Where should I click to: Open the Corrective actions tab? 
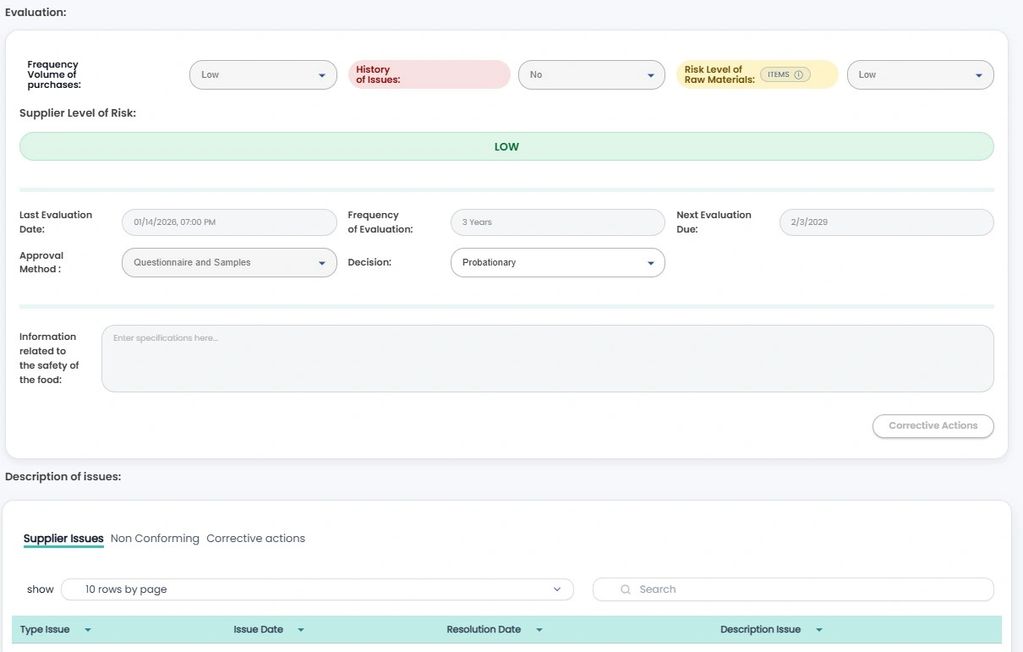(256, 539)
